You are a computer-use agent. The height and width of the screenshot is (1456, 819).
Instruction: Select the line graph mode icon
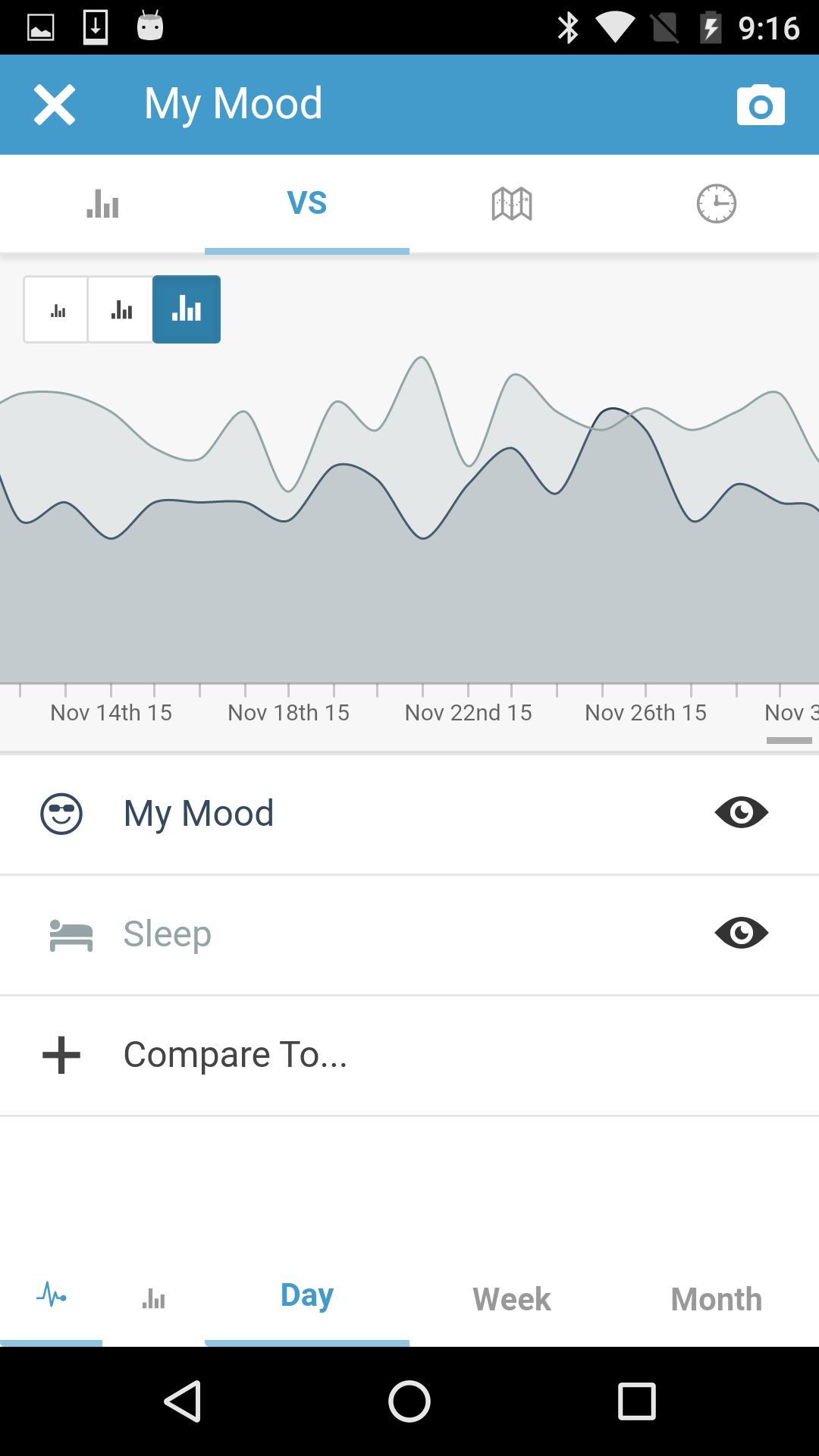52,1295
